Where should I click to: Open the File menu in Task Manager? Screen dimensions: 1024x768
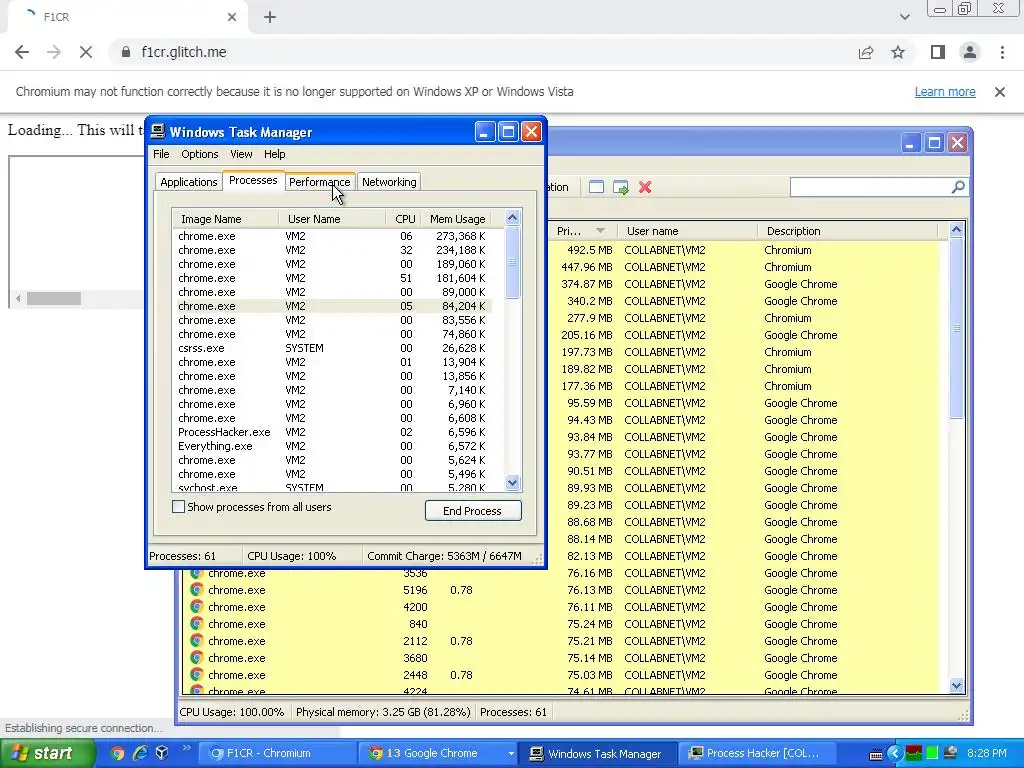point(161,154)
